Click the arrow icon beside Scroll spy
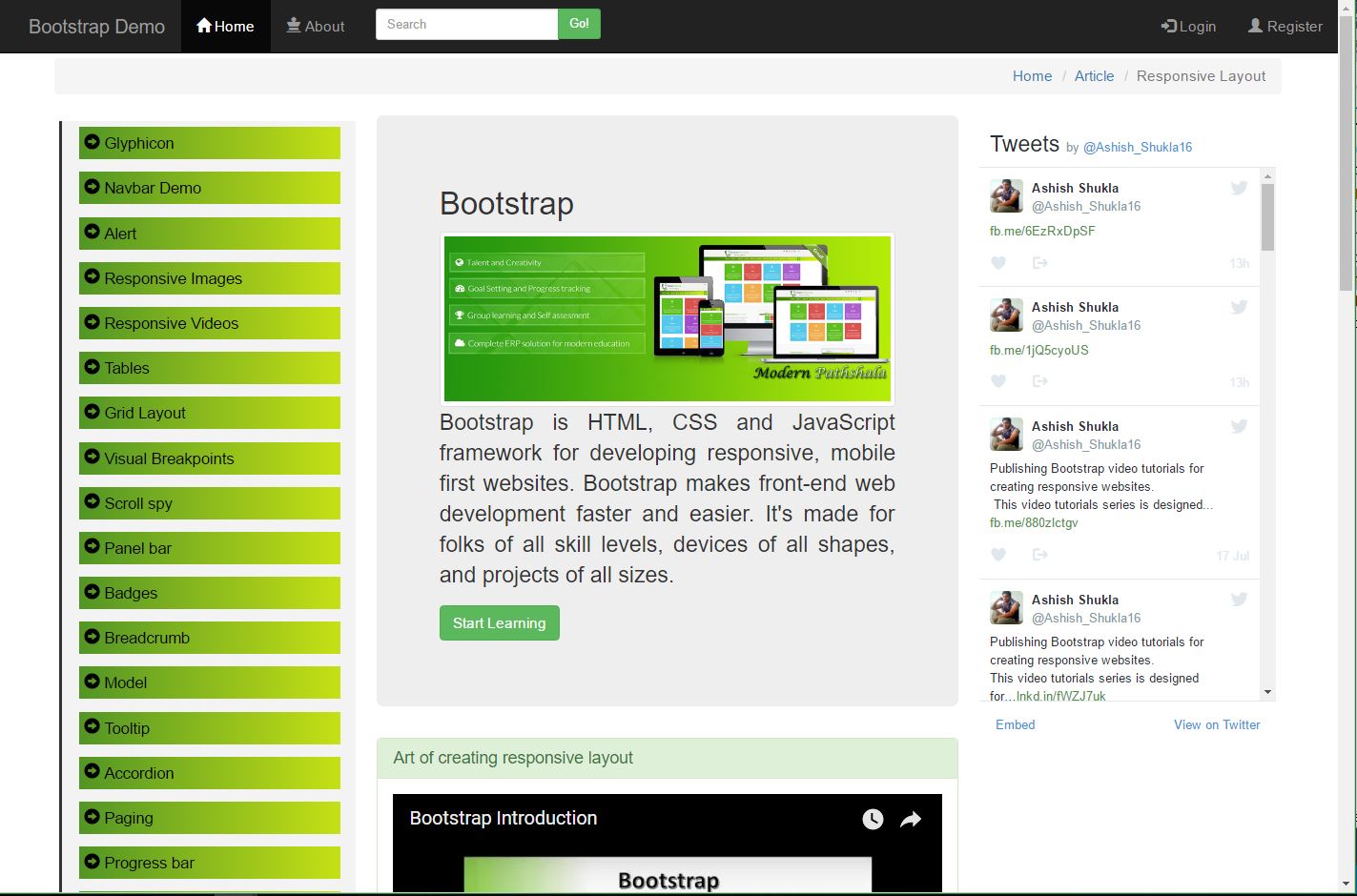The height and width of the screenshot is (896, 1357). click(93, 501)
